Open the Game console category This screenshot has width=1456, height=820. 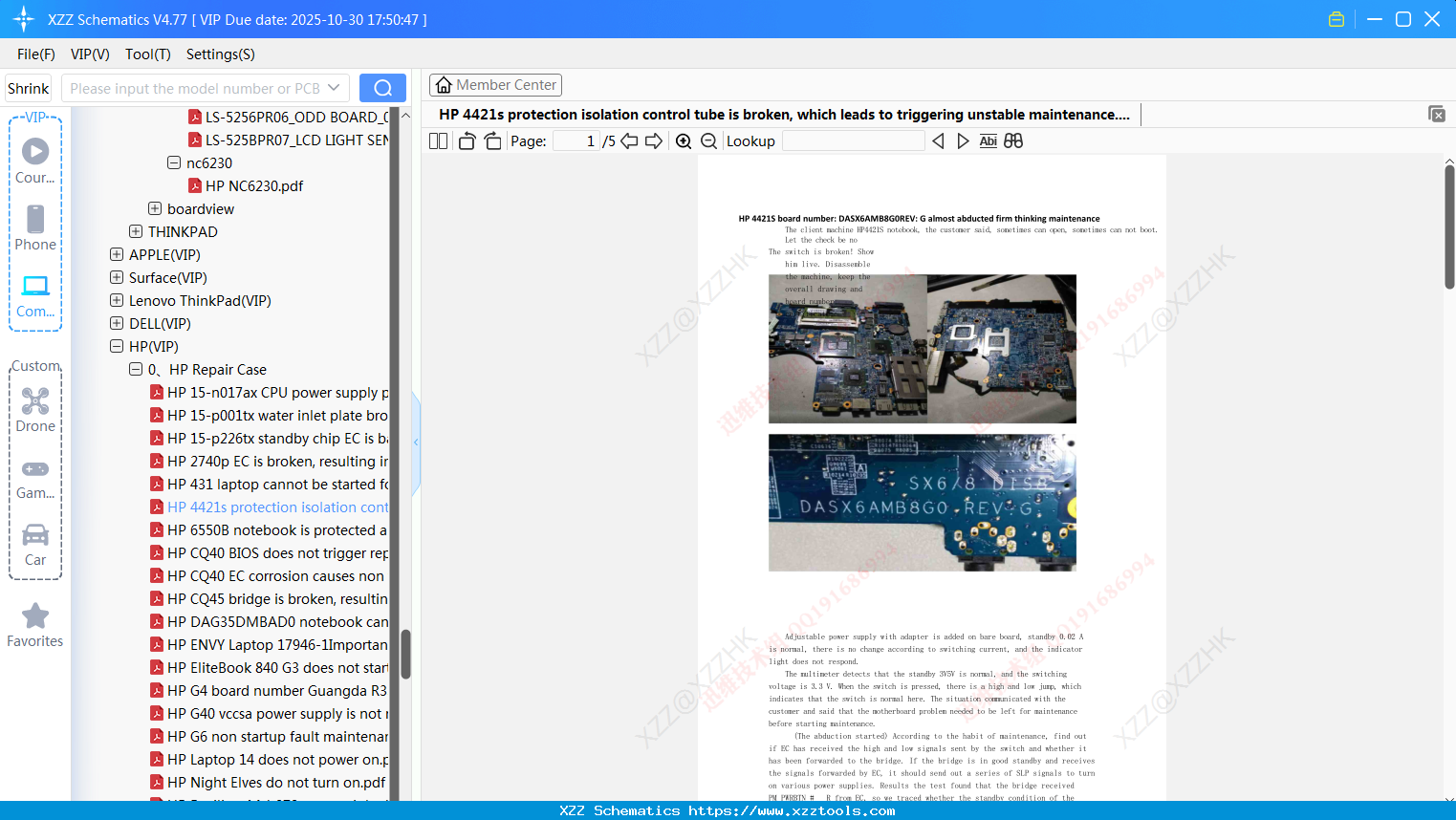point(35,478)
